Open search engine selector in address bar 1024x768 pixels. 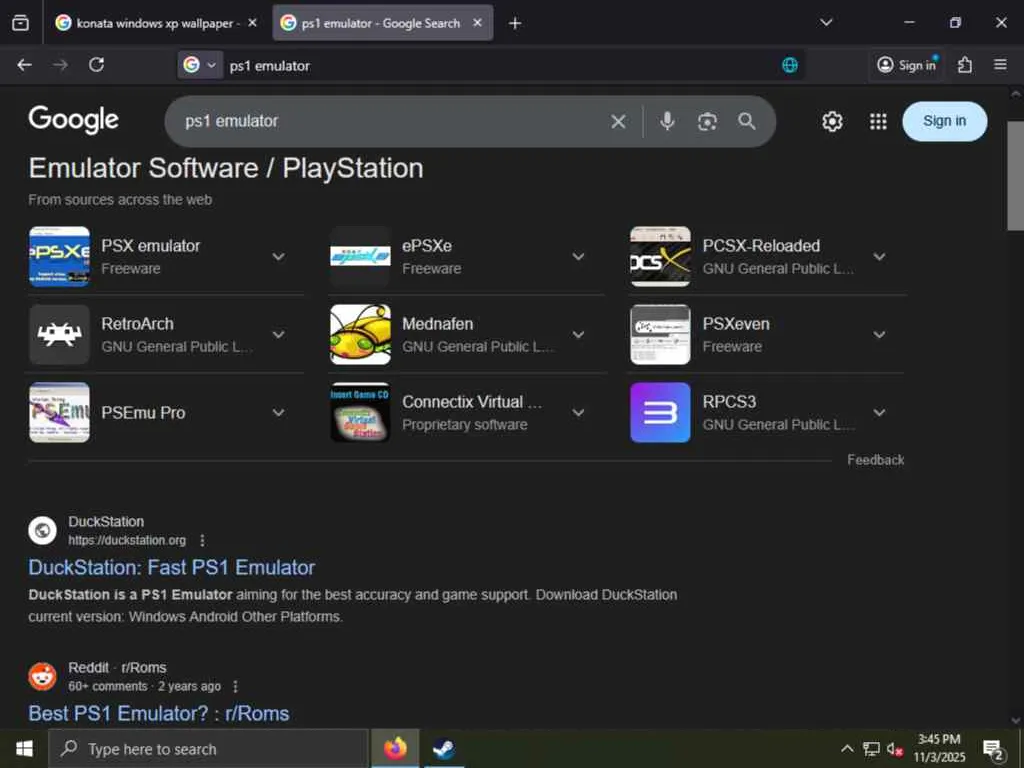pos(200,65)
